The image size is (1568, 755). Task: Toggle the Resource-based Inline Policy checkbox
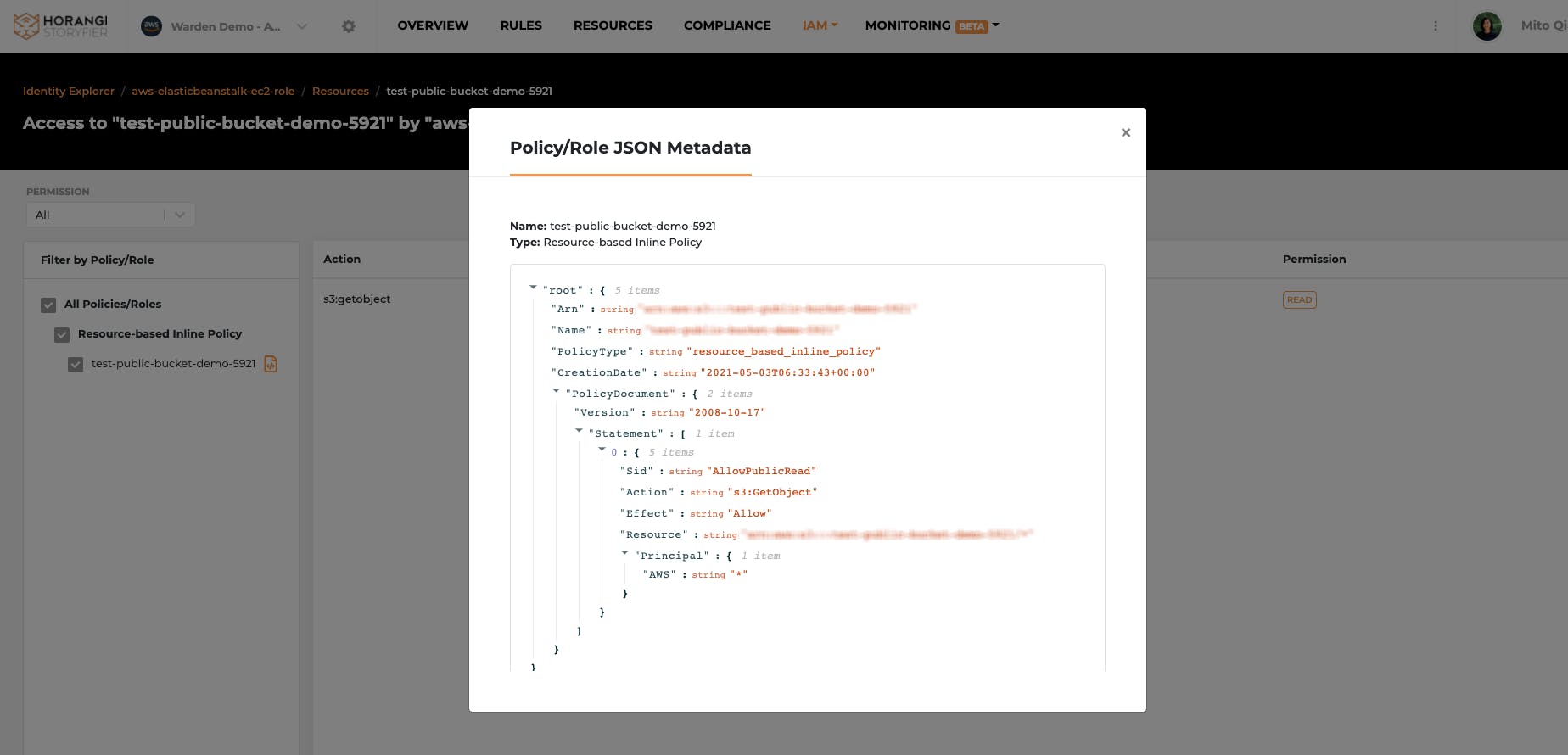[x=62, y=334]
